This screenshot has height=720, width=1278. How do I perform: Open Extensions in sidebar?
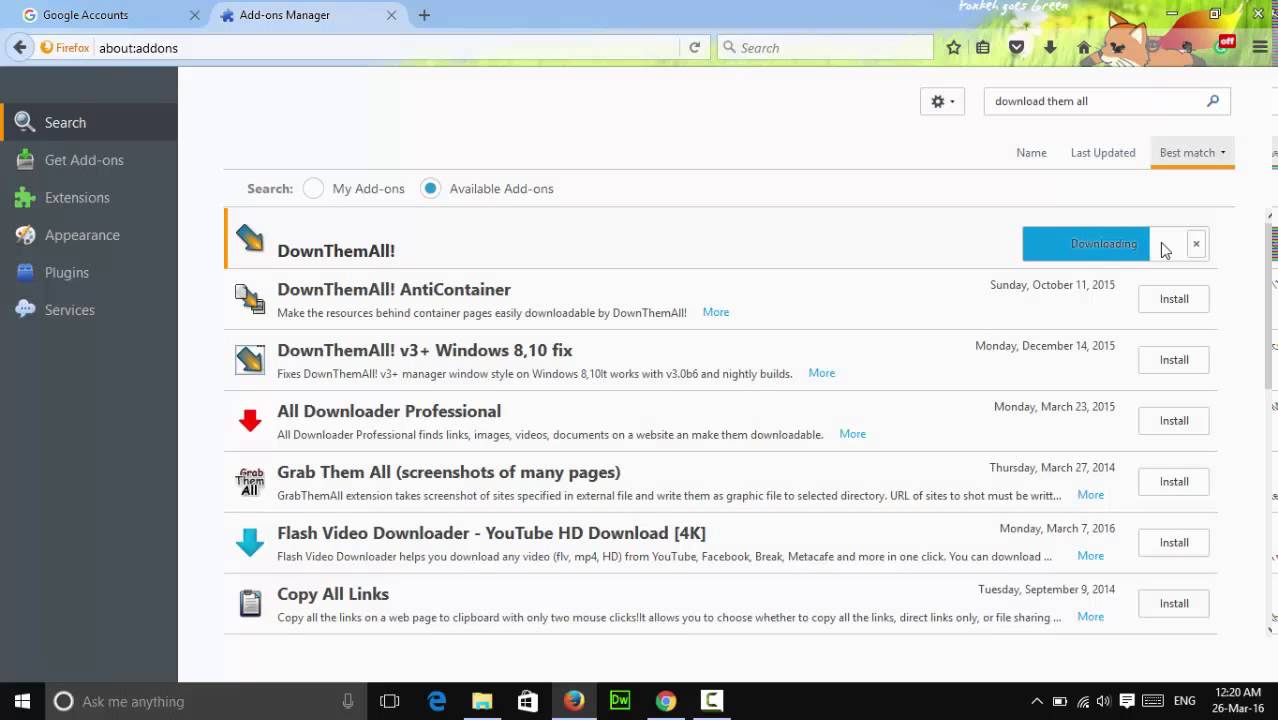tap(89, 197)
